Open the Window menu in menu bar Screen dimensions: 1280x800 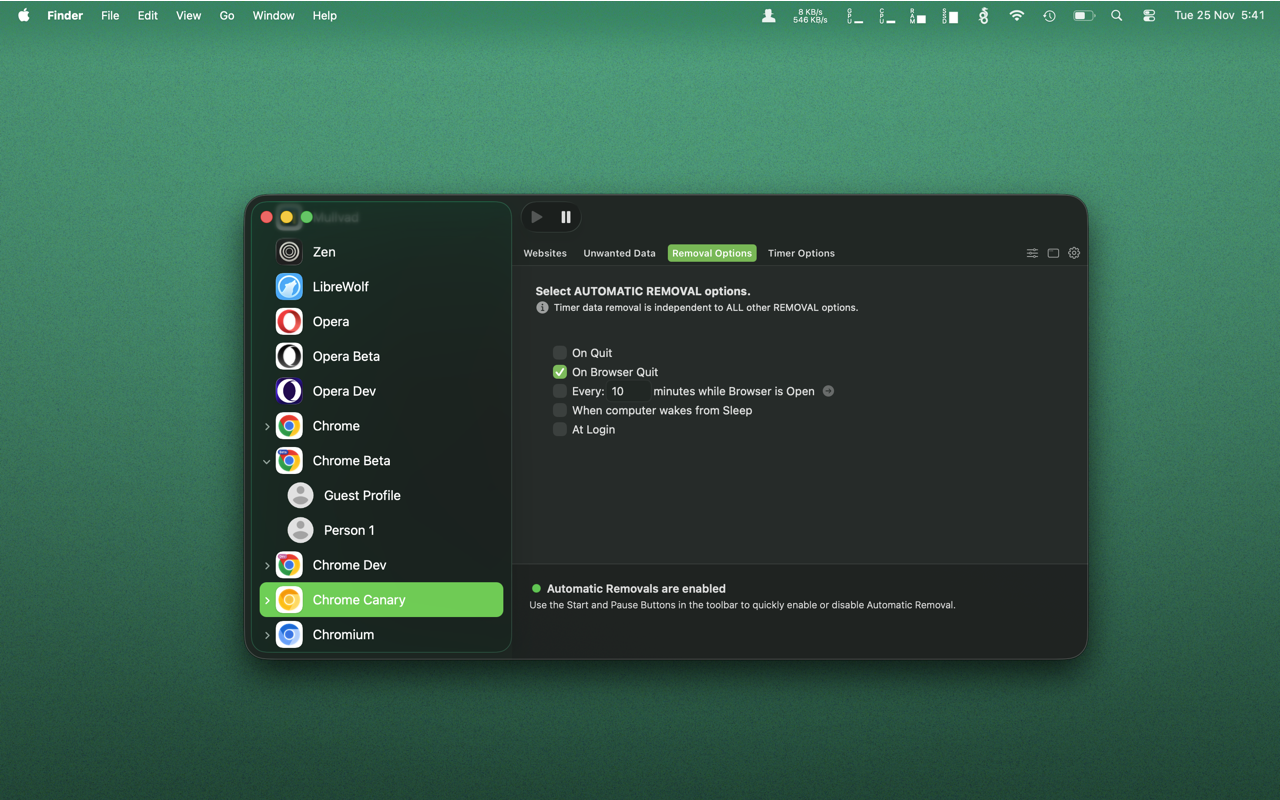pos(273,16)
